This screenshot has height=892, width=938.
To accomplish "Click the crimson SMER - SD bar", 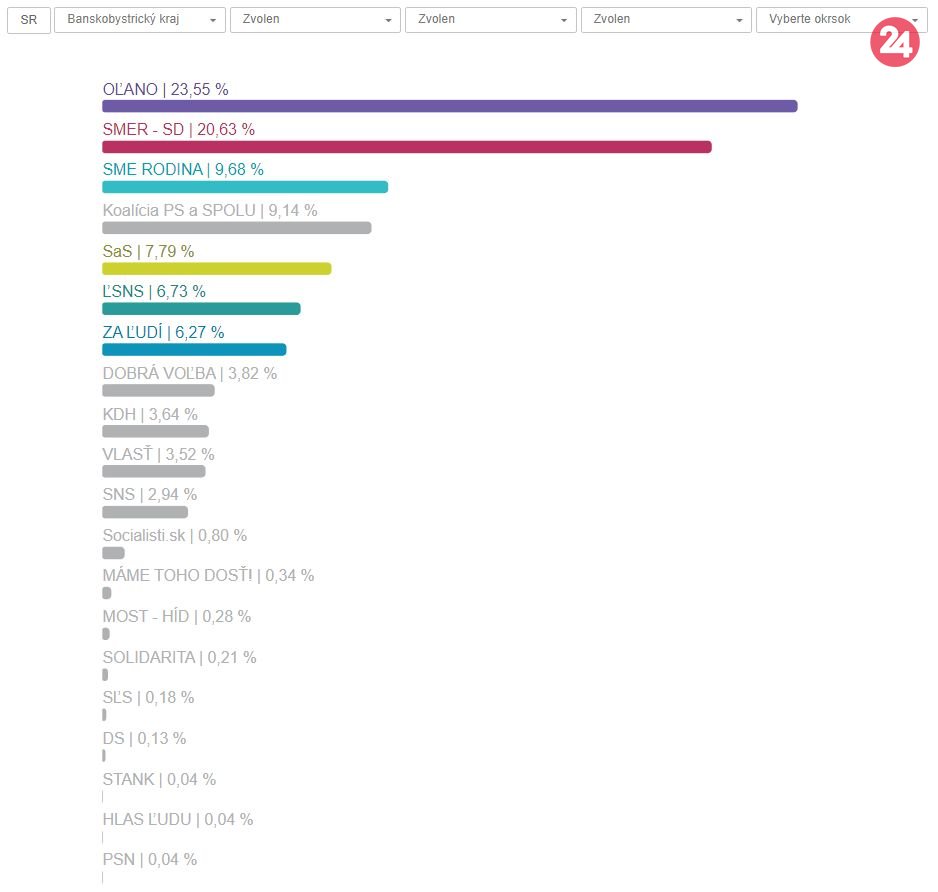I will [406, 147].
